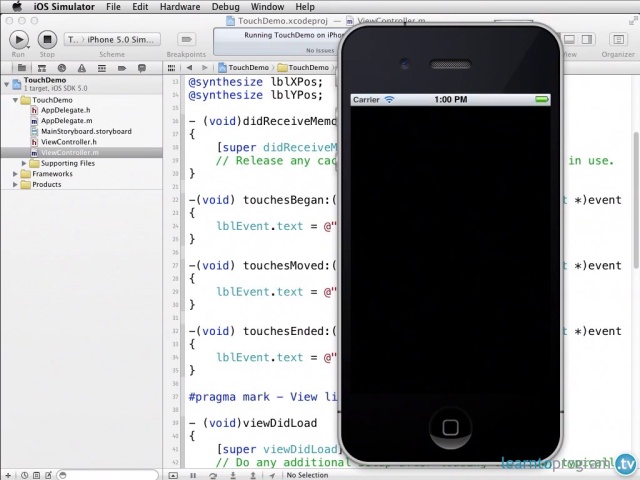Show the Debug navigator icon
Viewport: 640px width, 480px height.
pyautogui.click(x=102, y=68)
